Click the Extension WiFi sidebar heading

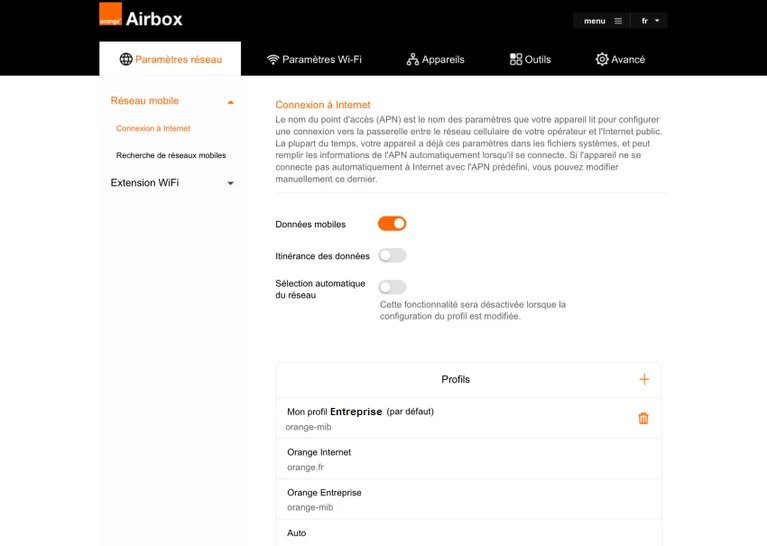144,182
